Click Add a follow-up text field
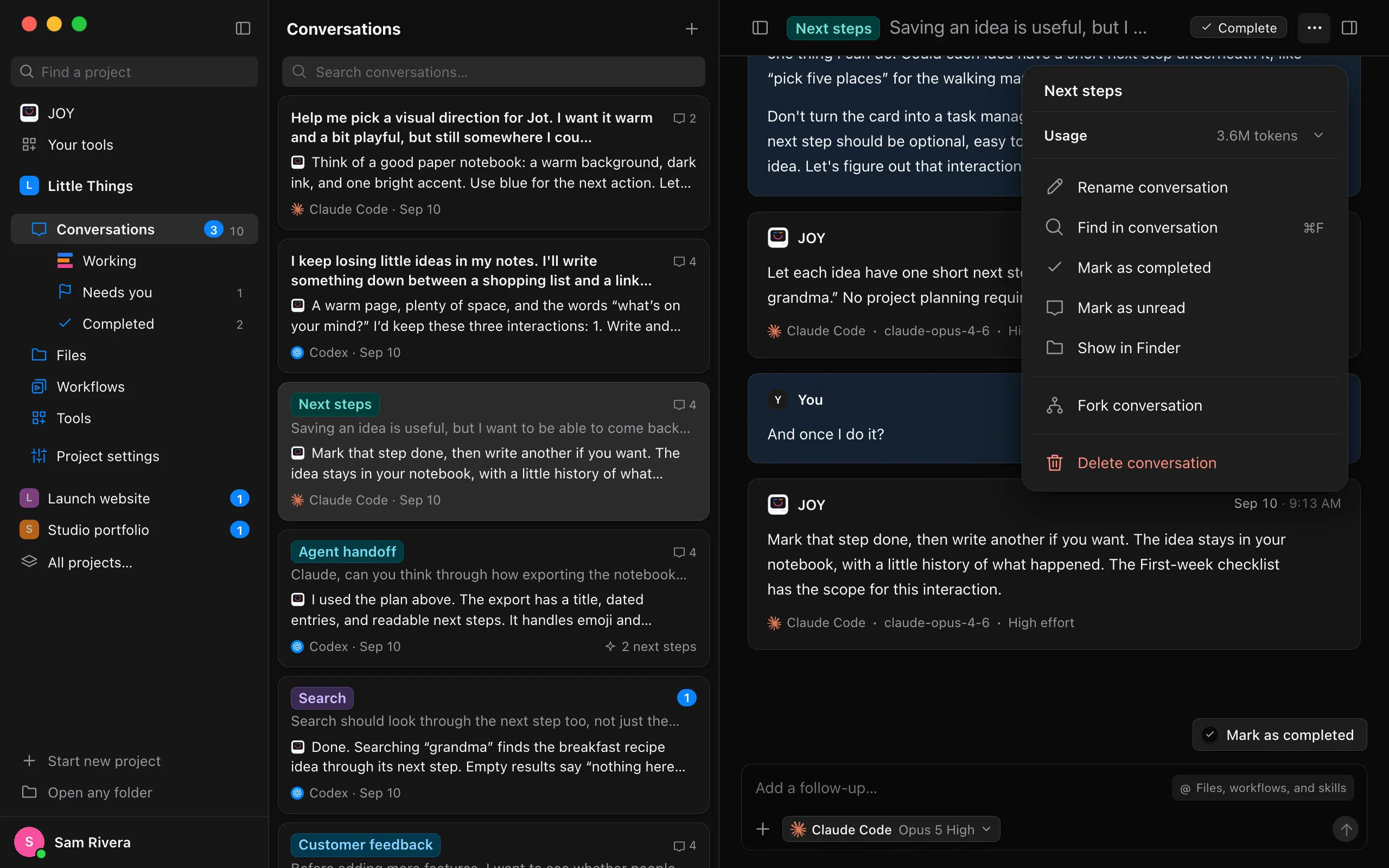The width and height of the screenshot is (1389, 868). coord(959,788)
